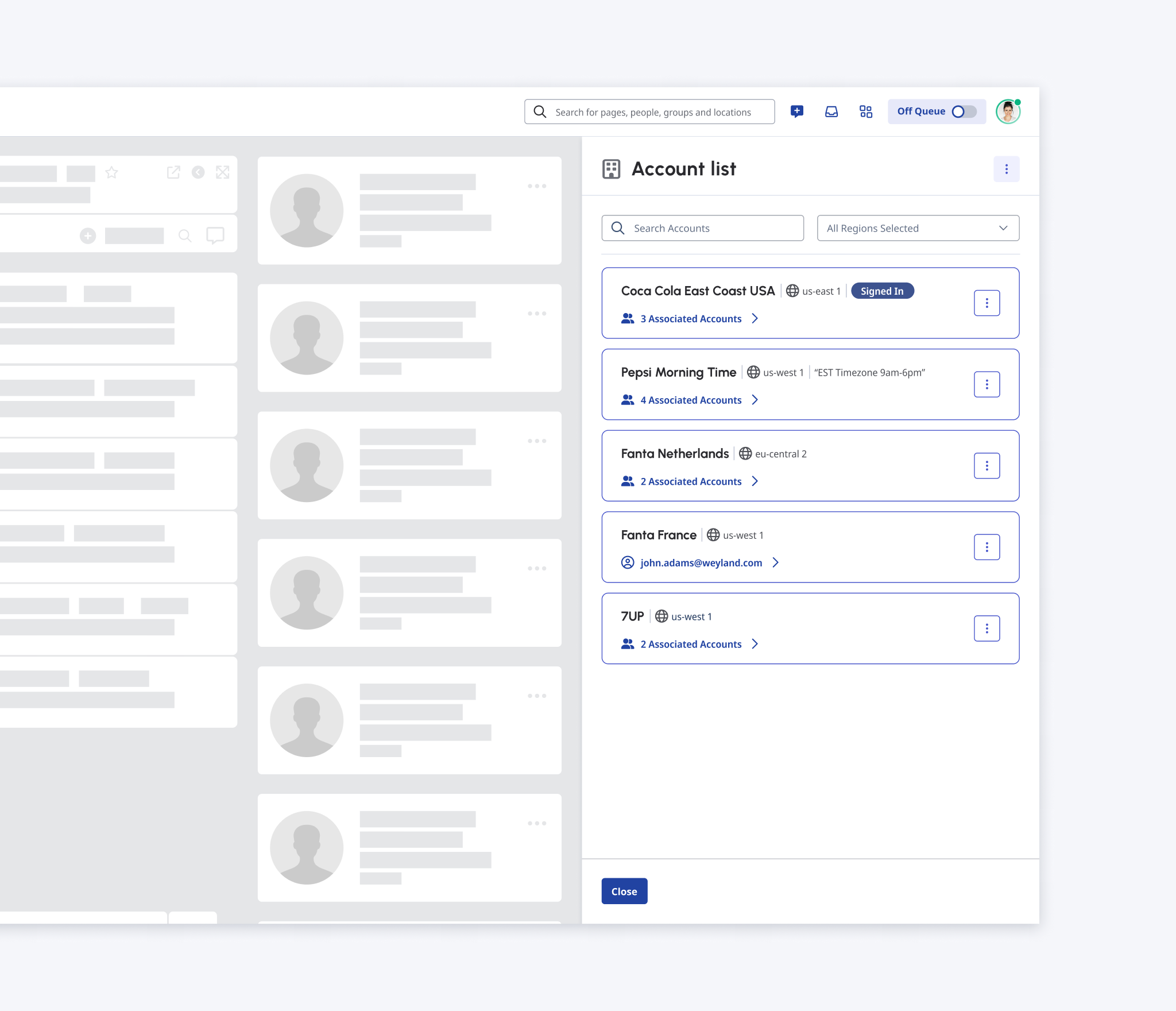Click the user profile avatar
1176x1011 pixels.
[1008, 111]
